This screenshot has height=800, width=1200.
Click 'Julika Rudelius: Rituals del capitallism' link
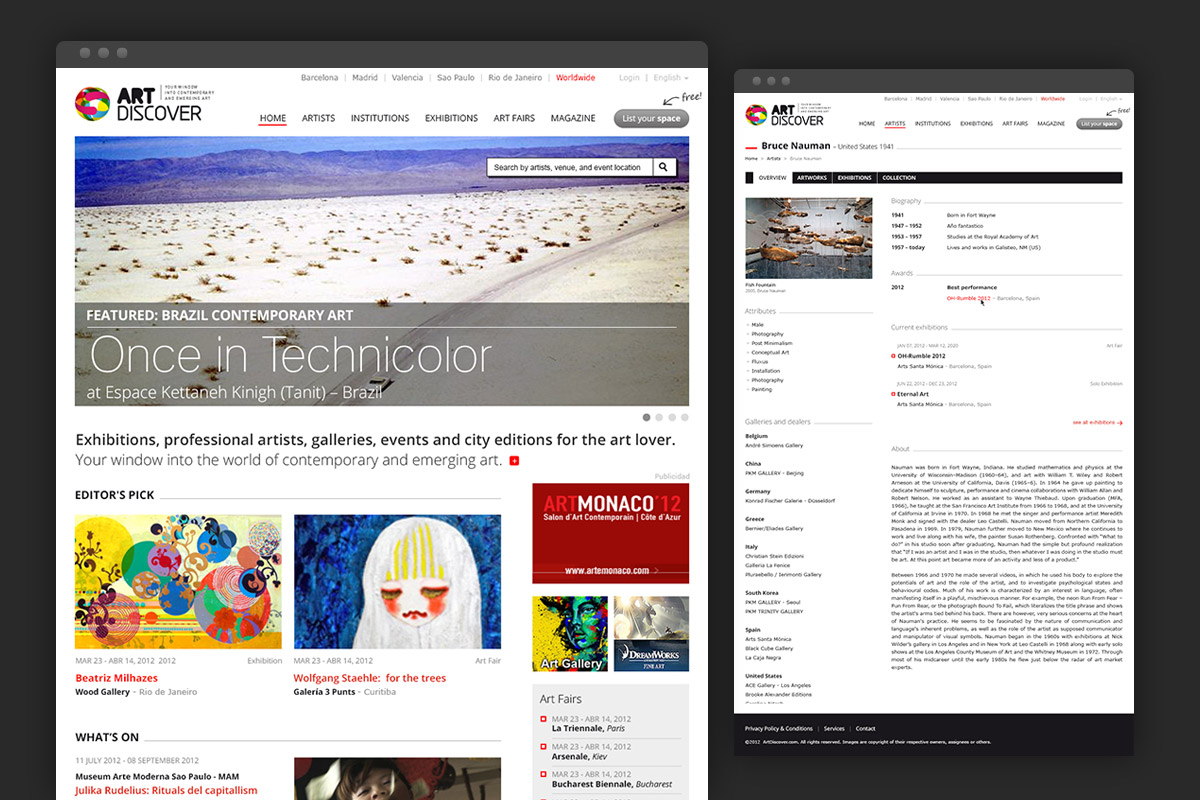tap(166, 790)
